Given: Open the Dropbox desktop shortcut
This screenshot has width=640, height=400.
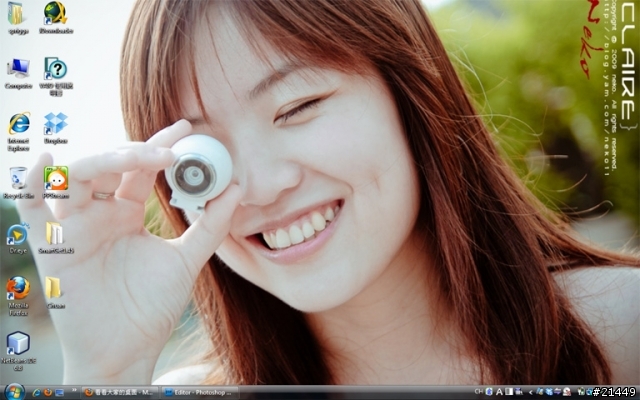Looking at the screenshot, I should 56,128.
